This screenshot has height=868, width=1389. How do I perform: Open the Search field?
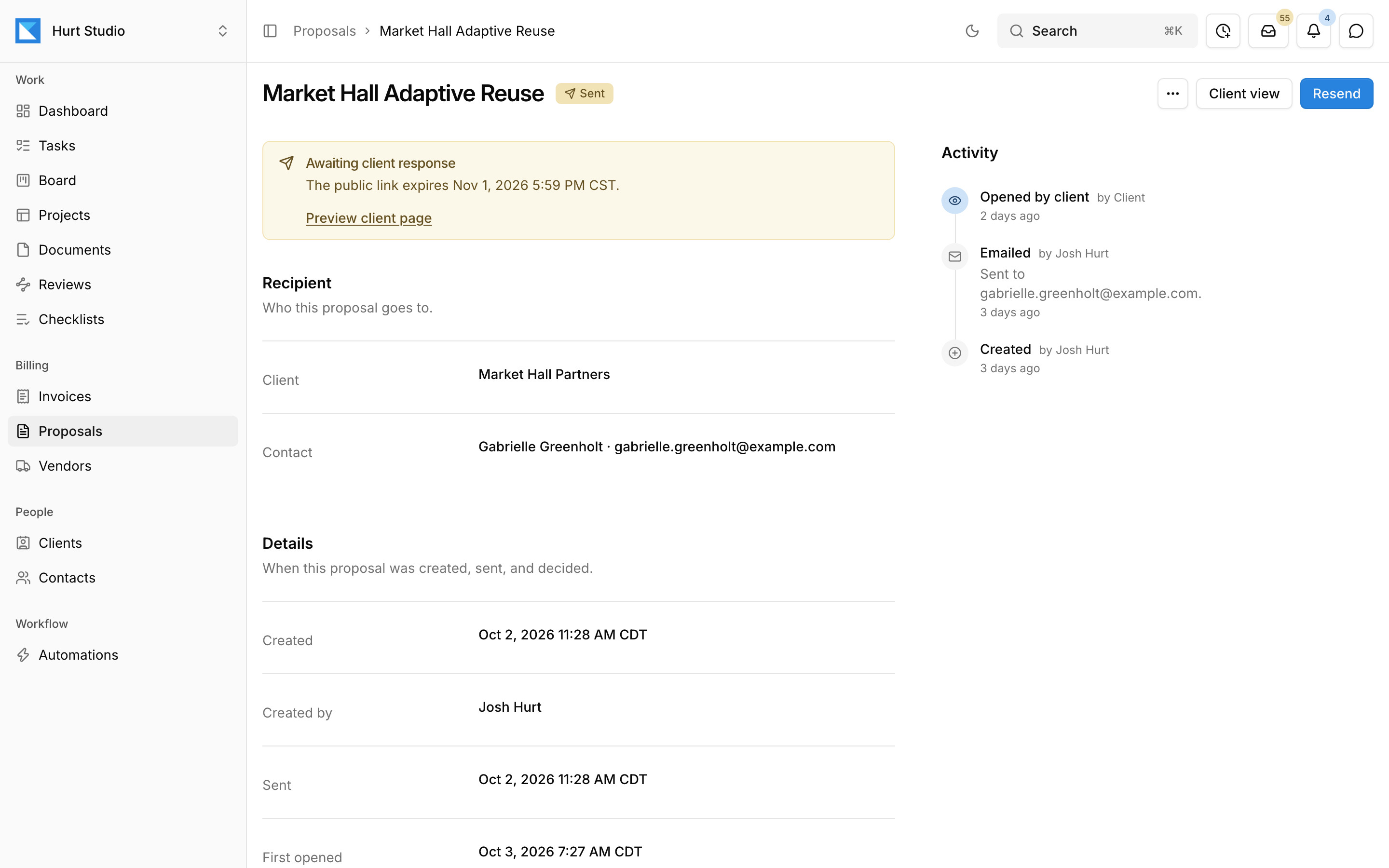tap(1097, 31)
